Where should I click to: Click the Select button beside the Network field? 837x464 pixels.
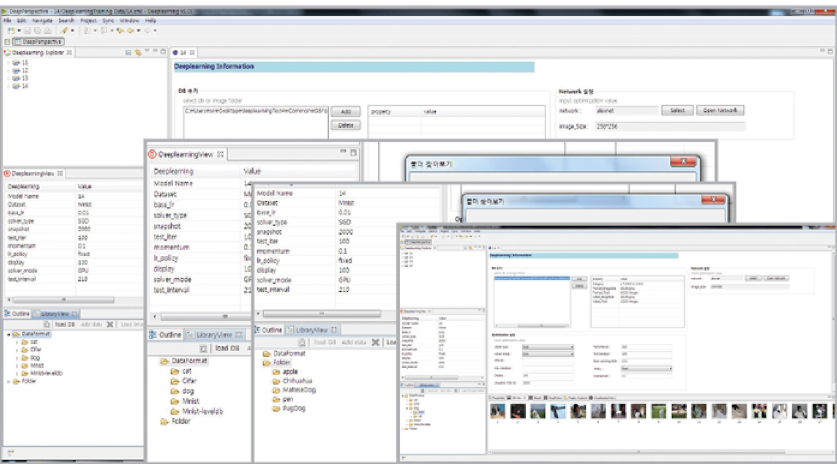click(676, 110)
